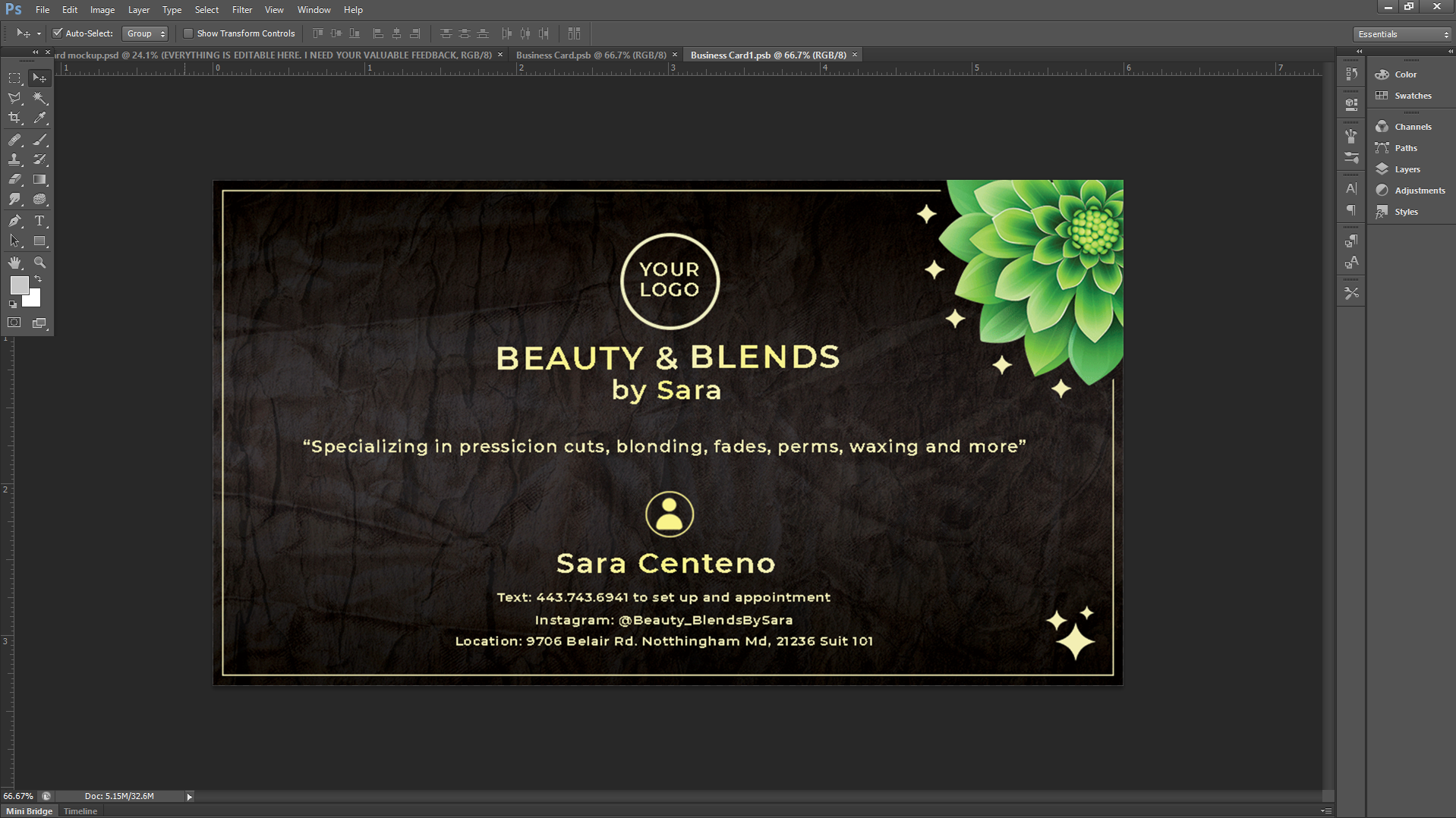Screen dimensions: 1456x818
Task: Choose the Clone Stamp tool
Action: 14,159
